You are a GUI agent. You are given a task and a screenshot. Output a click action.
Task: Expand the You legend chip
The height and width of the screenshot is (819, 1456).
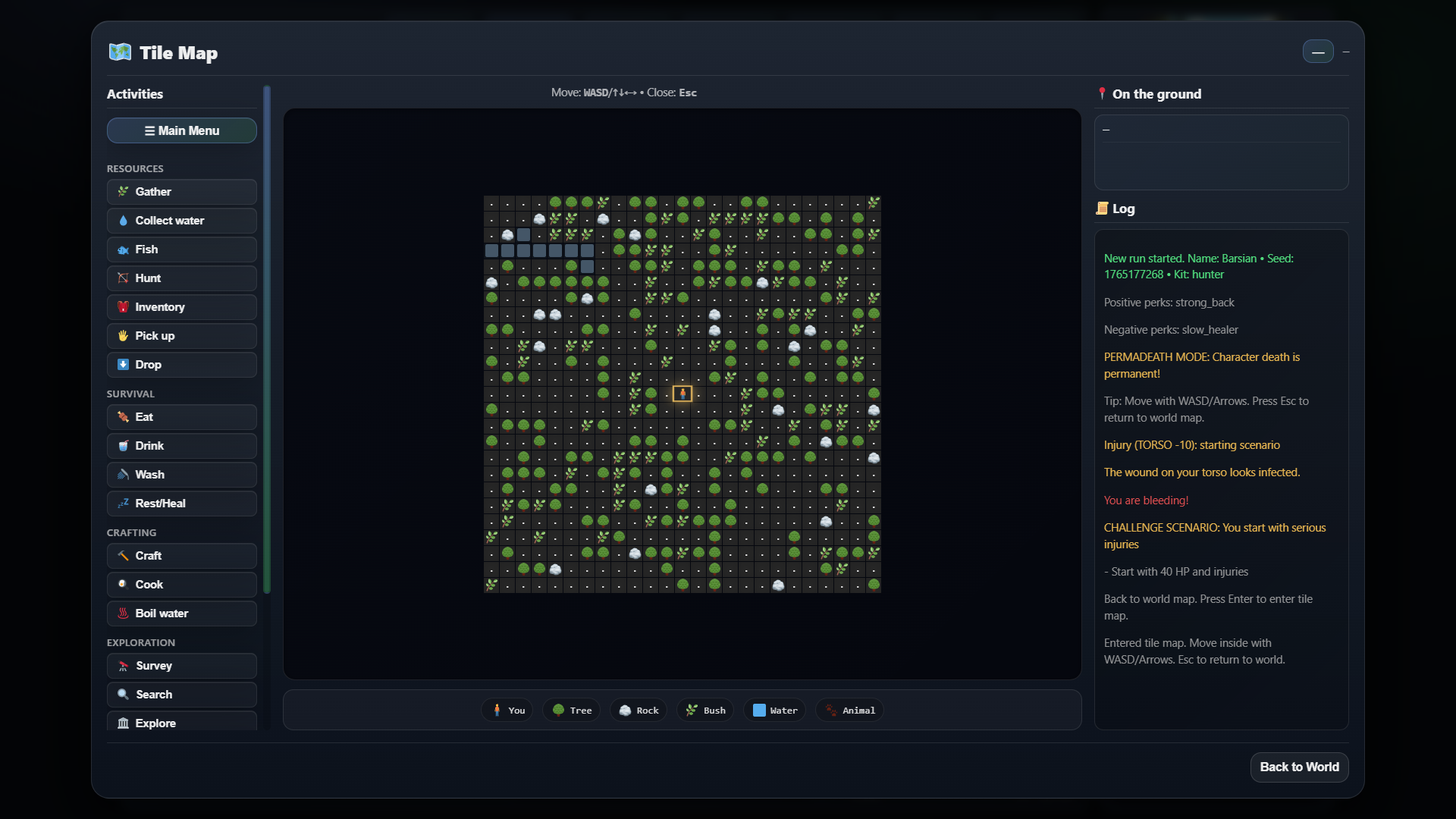pos(507,710)
